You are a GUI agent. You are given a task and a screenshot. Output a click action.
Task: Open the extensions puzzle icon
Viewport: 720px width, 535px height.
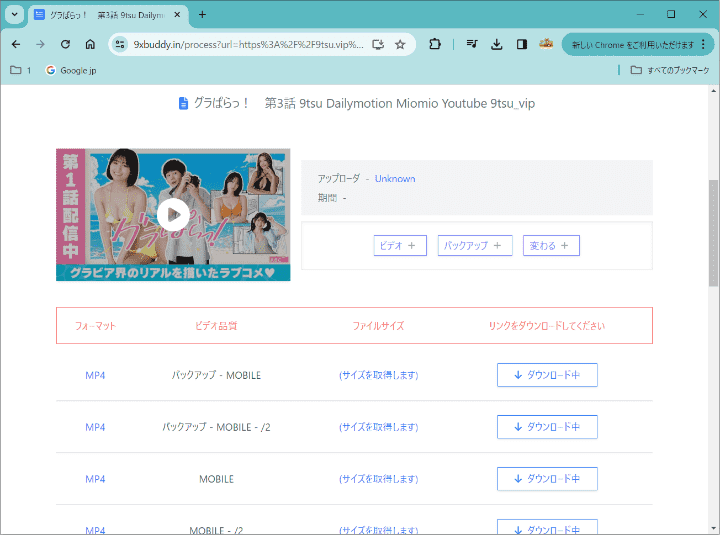click(435, 44)
